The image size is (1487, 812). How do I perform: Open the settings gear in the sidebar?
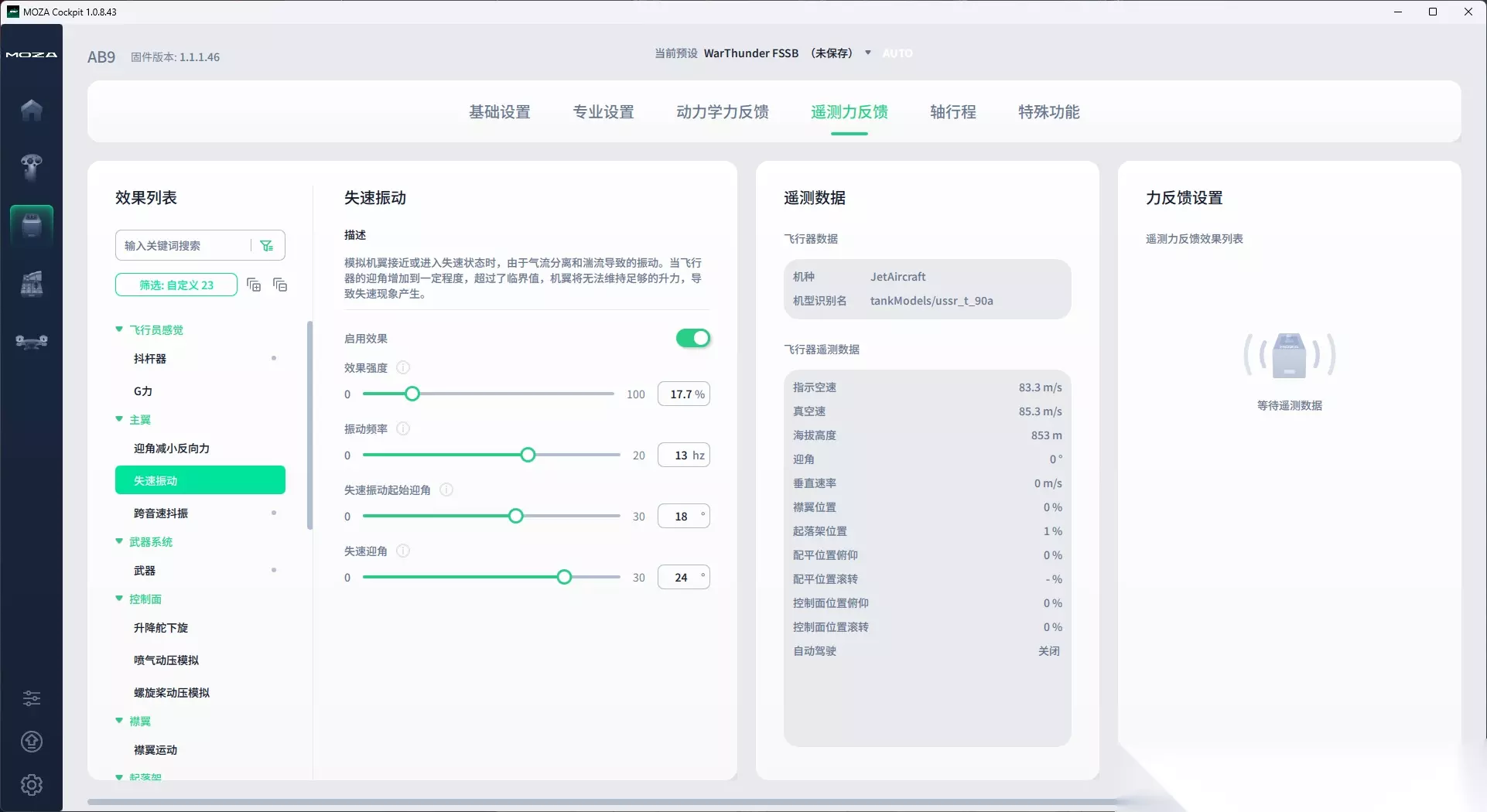[32, 785]
